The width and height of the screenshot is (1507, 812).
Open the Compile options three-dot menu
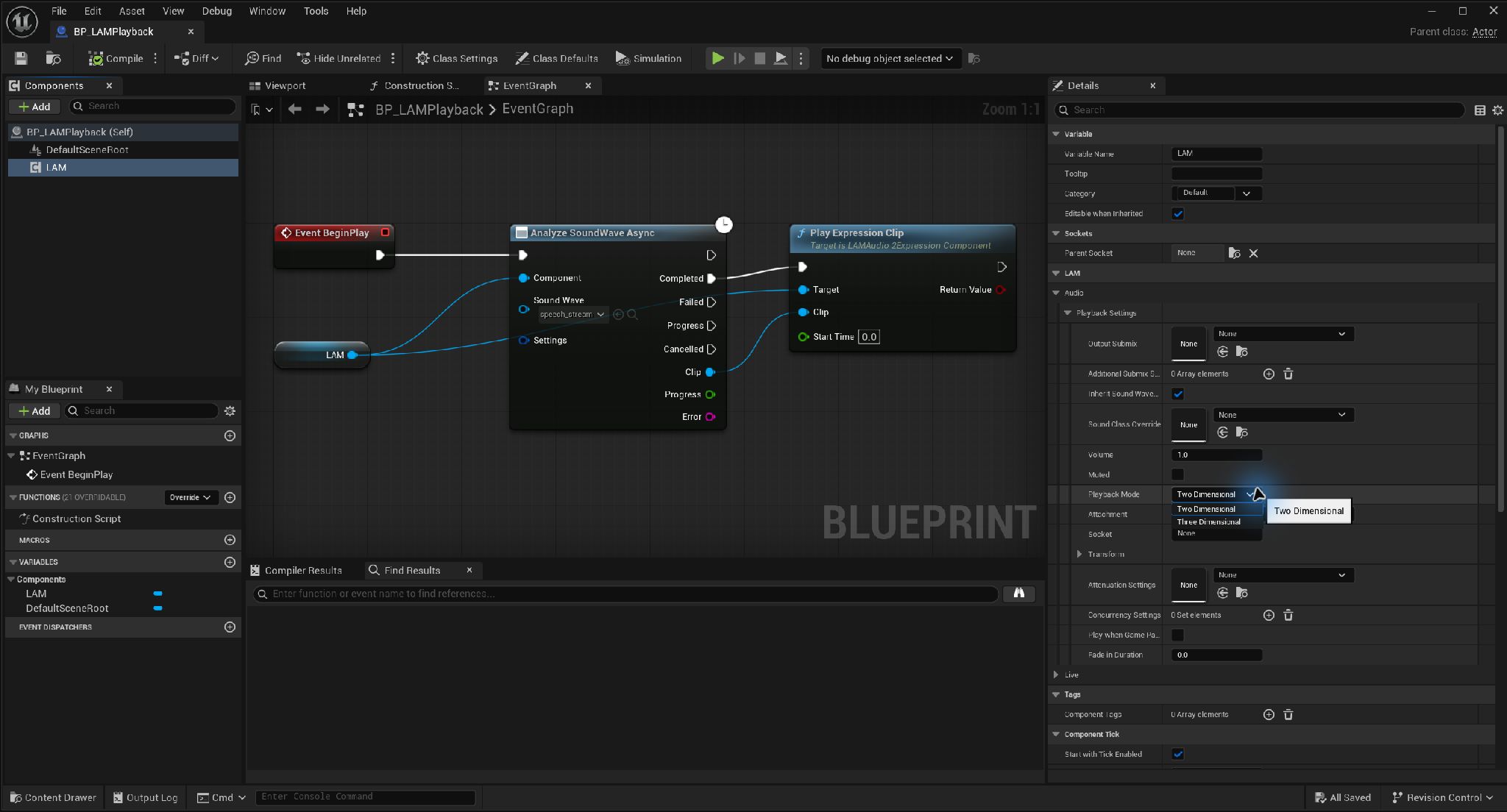155,58
